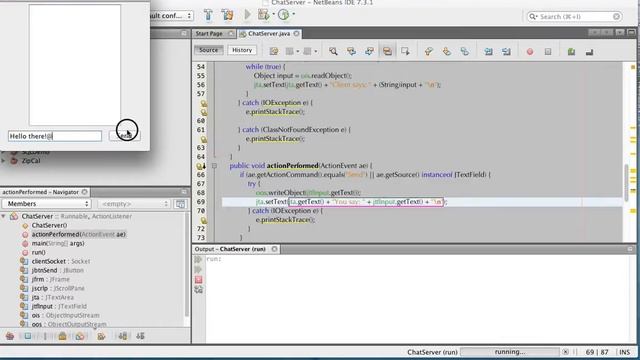Click the Send button in the chat window
The height and width of the screenshot is (360, 640).
click(125, 136)
